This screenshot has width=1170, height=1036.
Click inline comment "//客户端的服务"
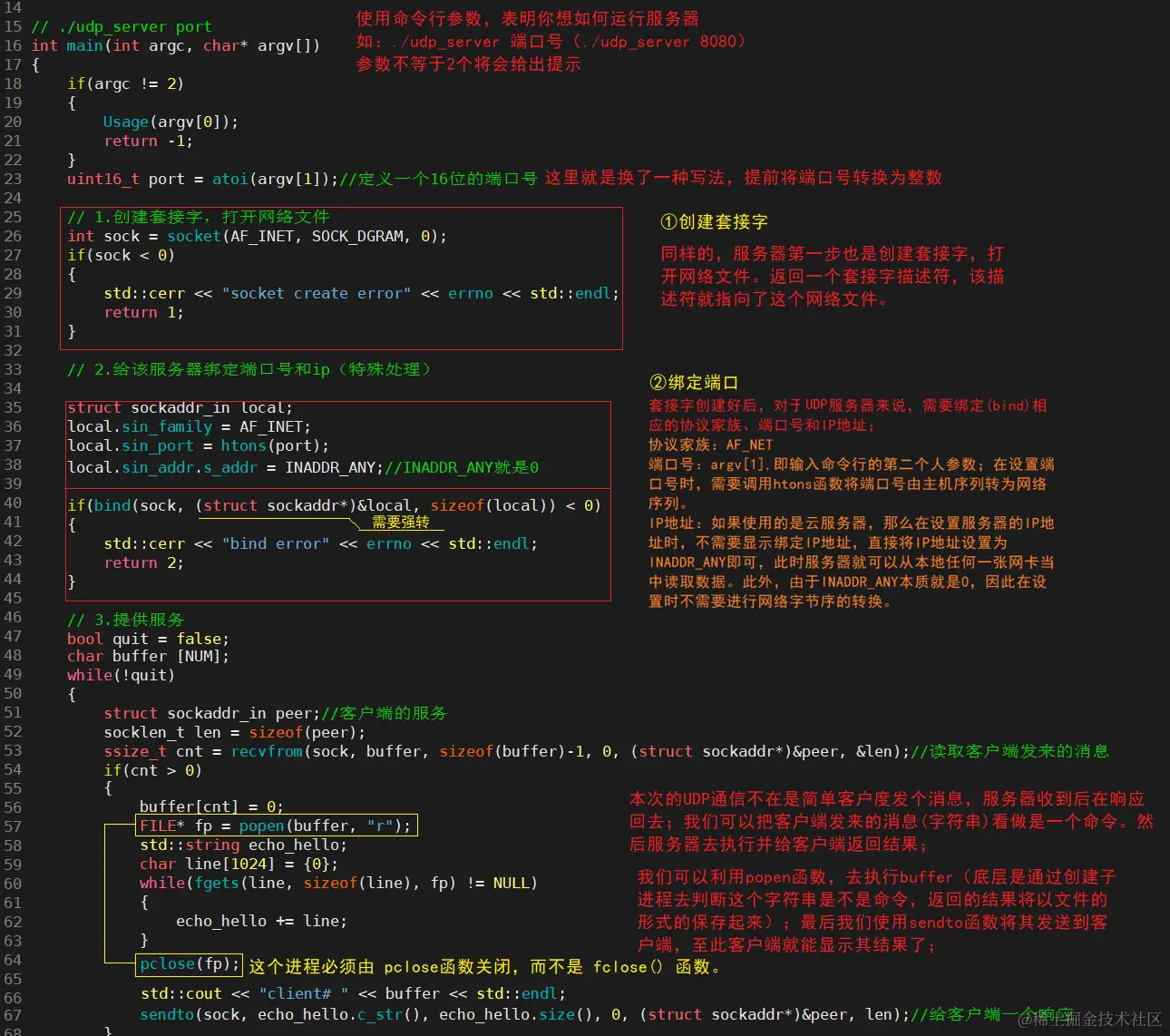pos(385,713)
